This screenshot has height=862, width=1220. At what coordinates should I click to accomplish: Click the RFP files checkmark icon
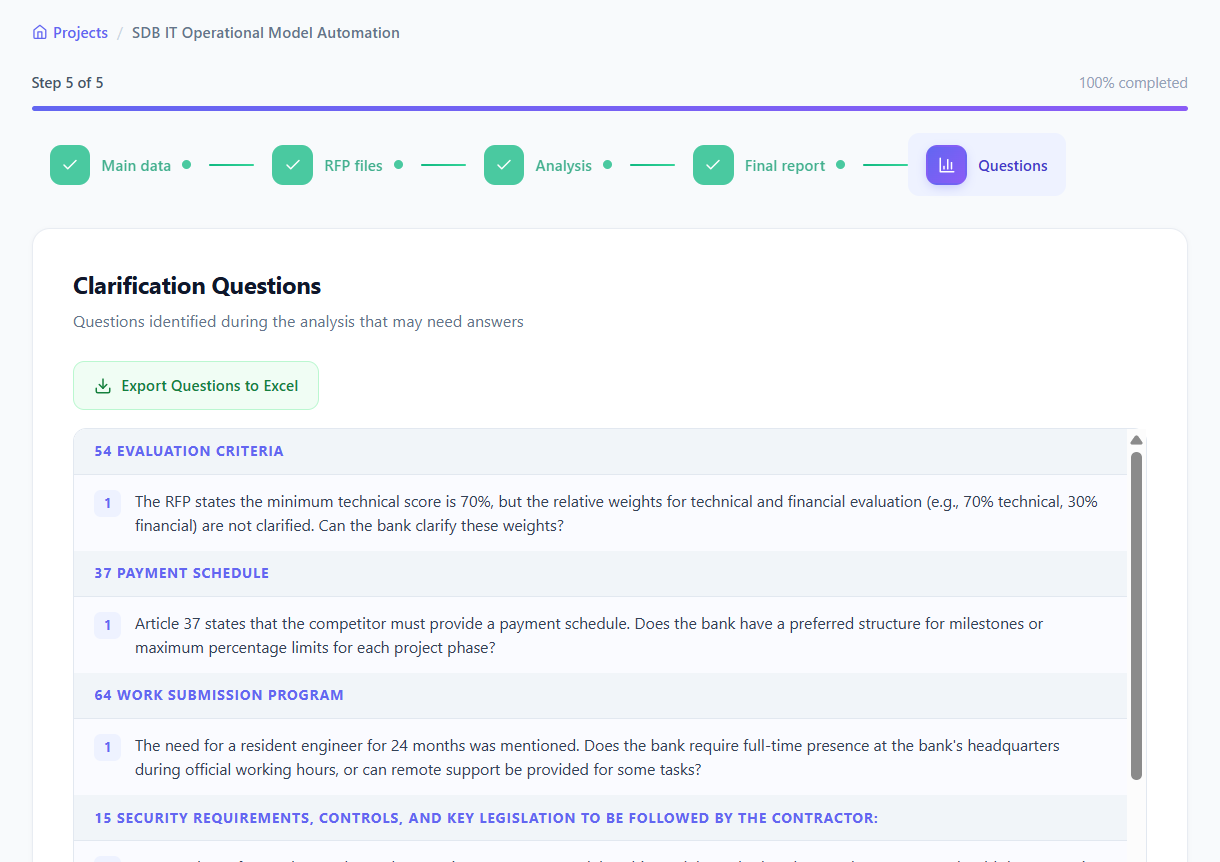tap(292, 165)
